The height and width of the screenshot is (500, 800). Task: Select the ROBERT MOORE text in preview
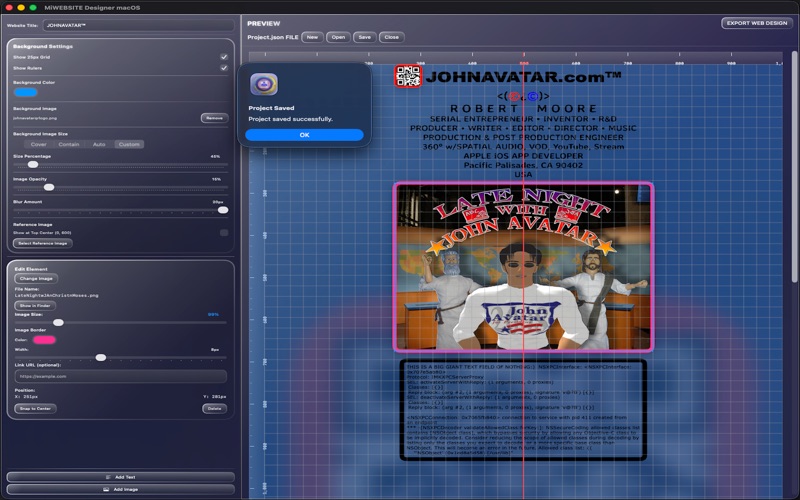(523, 109)
